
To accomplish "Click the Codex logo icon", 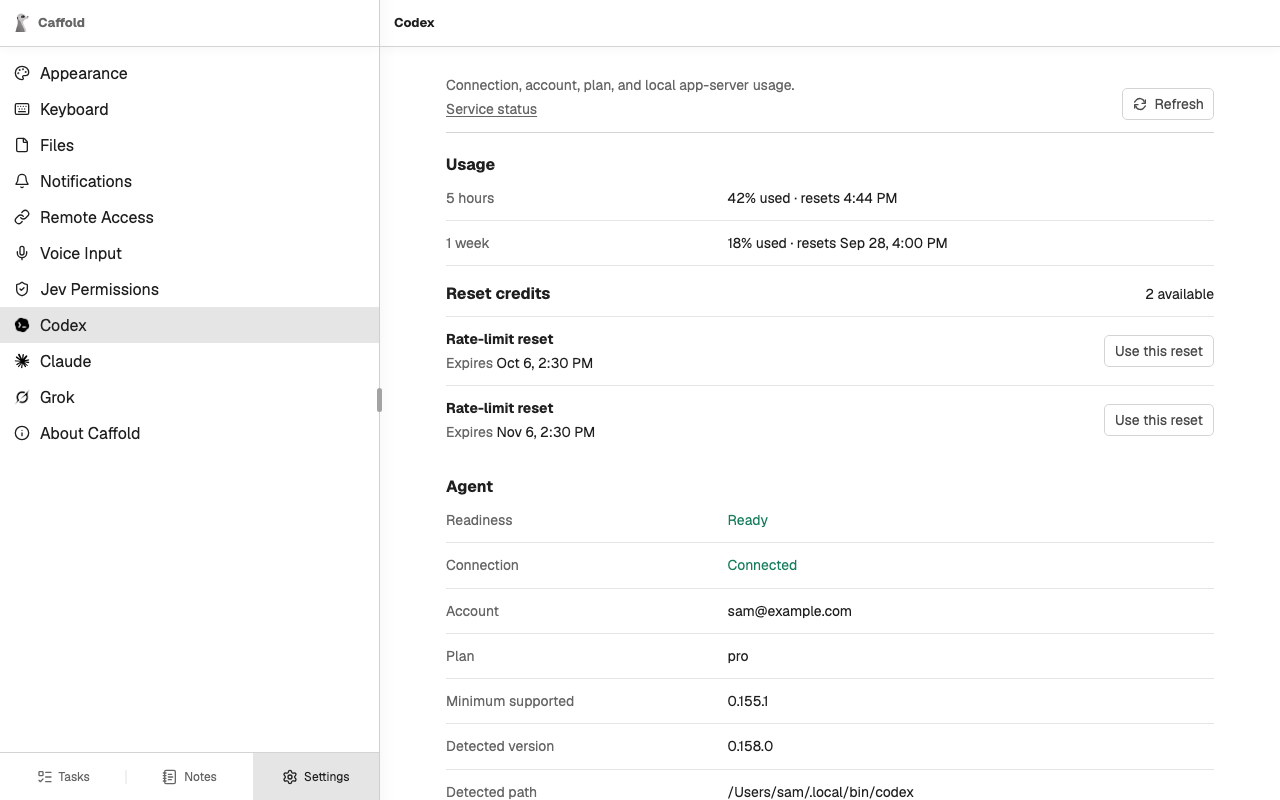I will [22, 325].
